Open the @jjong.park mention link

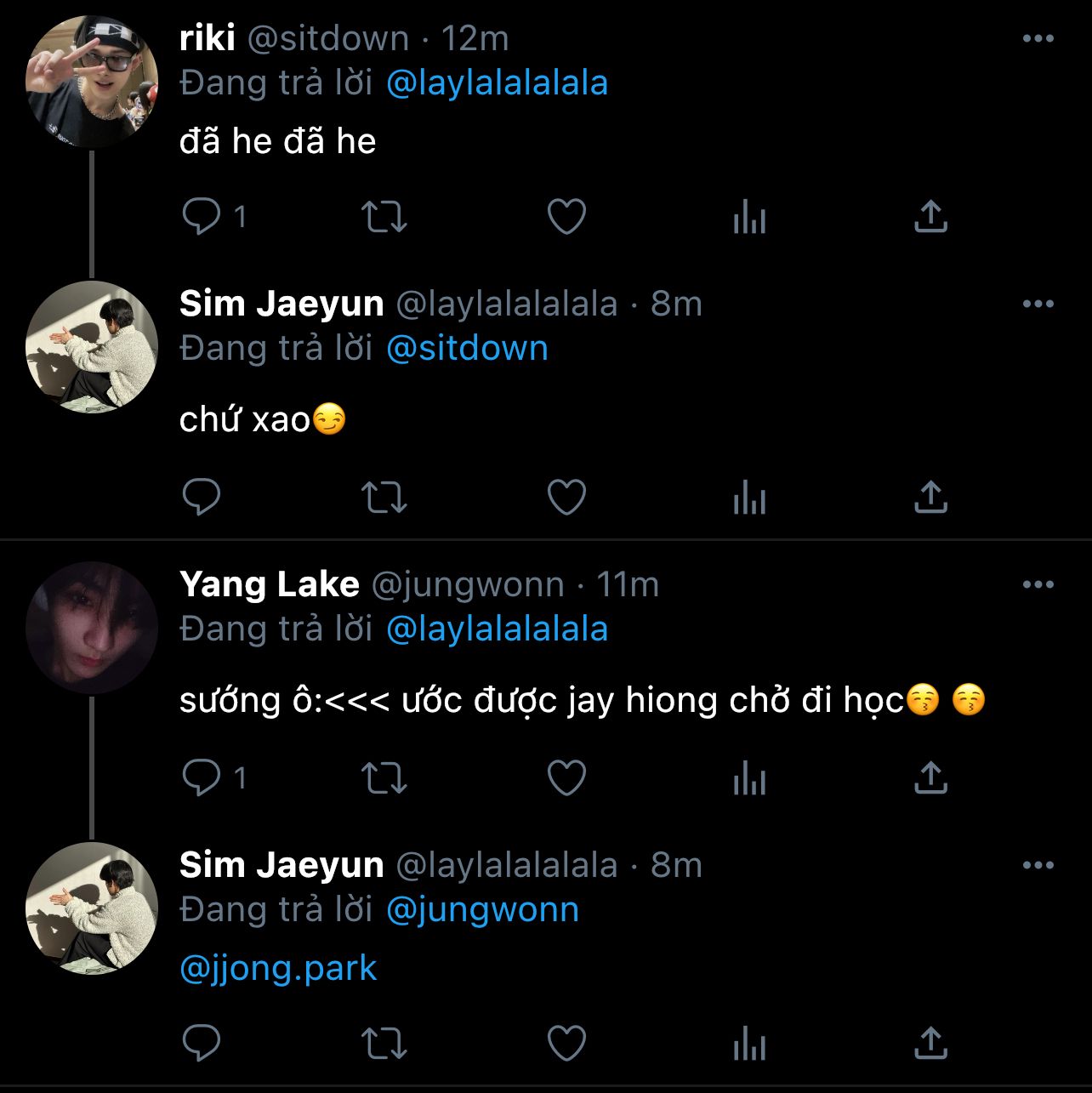pyautogui.click(x=278, y=969)
